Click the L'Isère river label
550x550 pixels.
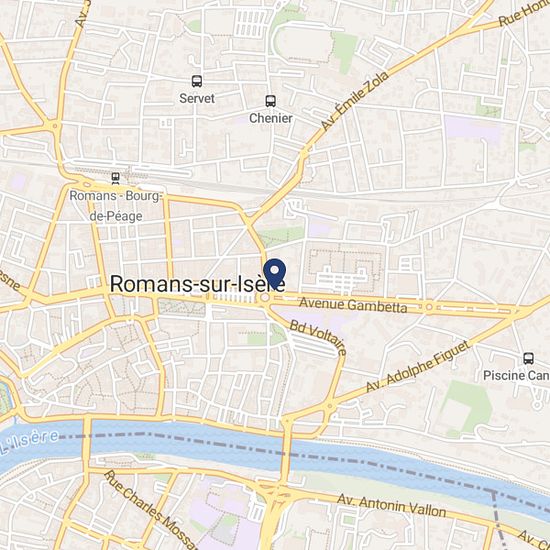pos(29,442)
